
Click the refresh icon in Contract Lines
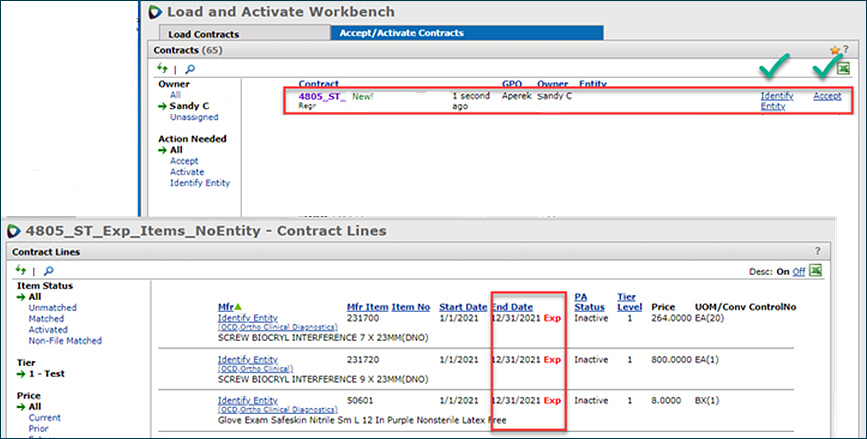coord(21,270)
